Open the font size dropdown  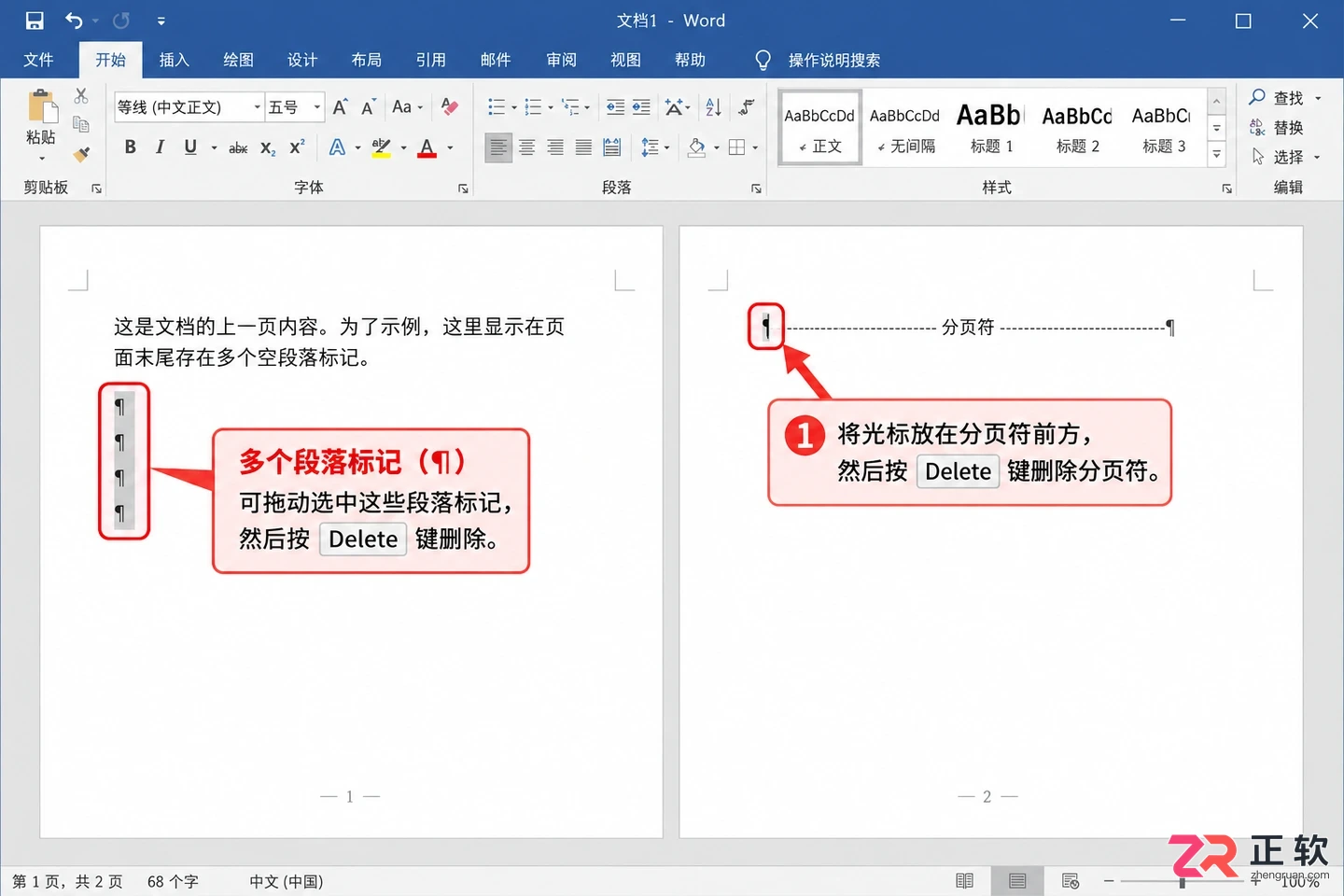[x=317, y=107]
